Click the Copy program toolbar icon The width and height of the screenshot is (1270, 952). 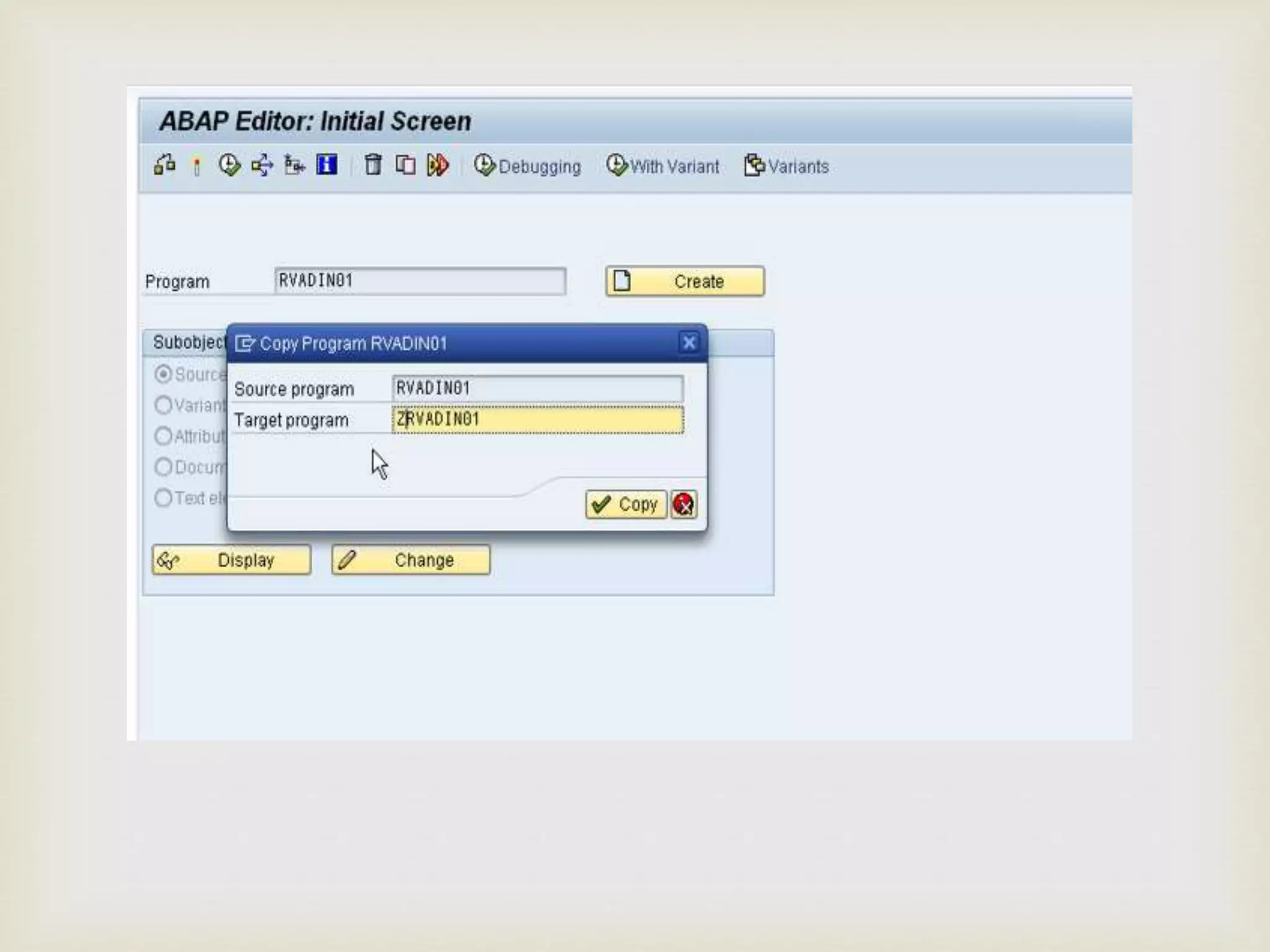click(405, 165)
